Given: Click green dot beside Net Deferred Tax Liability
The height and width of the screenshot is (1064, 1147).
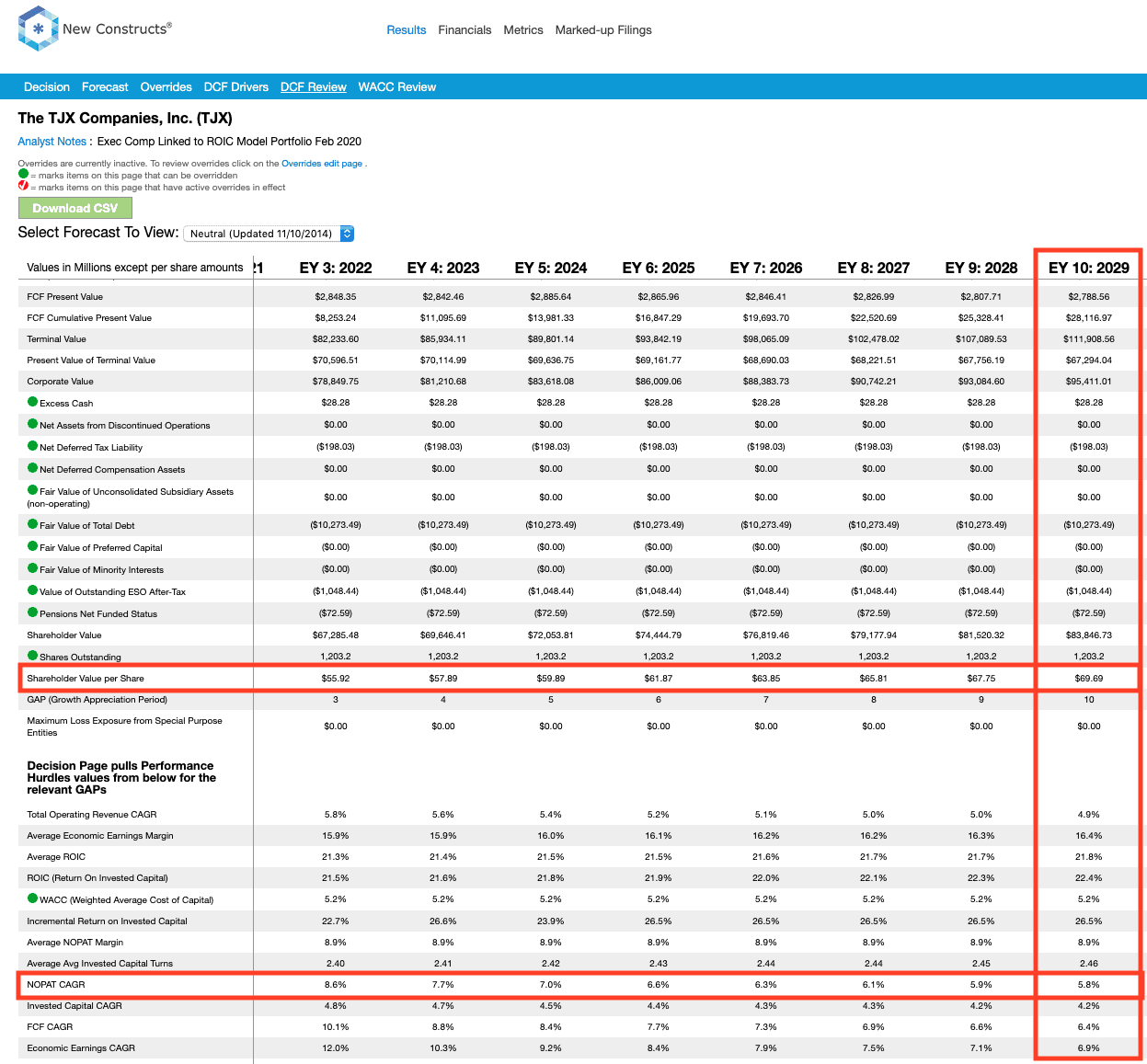Looking at the screenshot, I should tap(32, 446).
